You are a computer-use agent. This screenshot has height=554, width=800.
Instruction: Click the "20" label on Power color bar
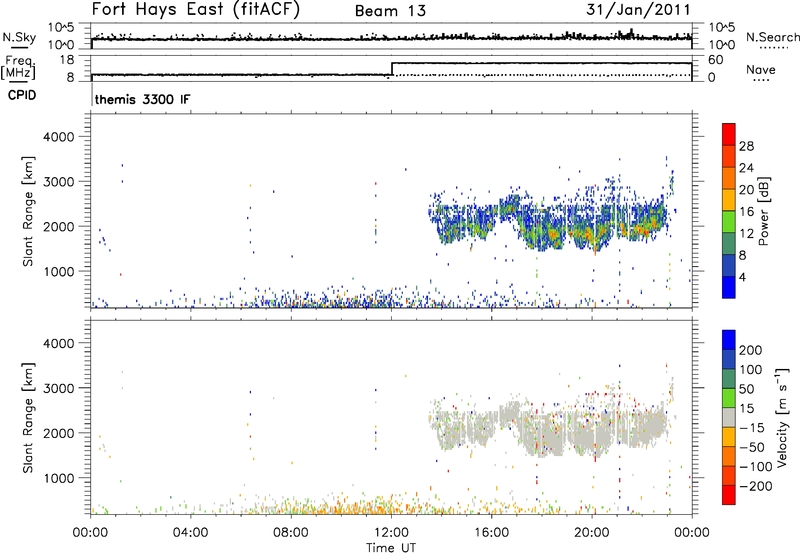[746, 190]
